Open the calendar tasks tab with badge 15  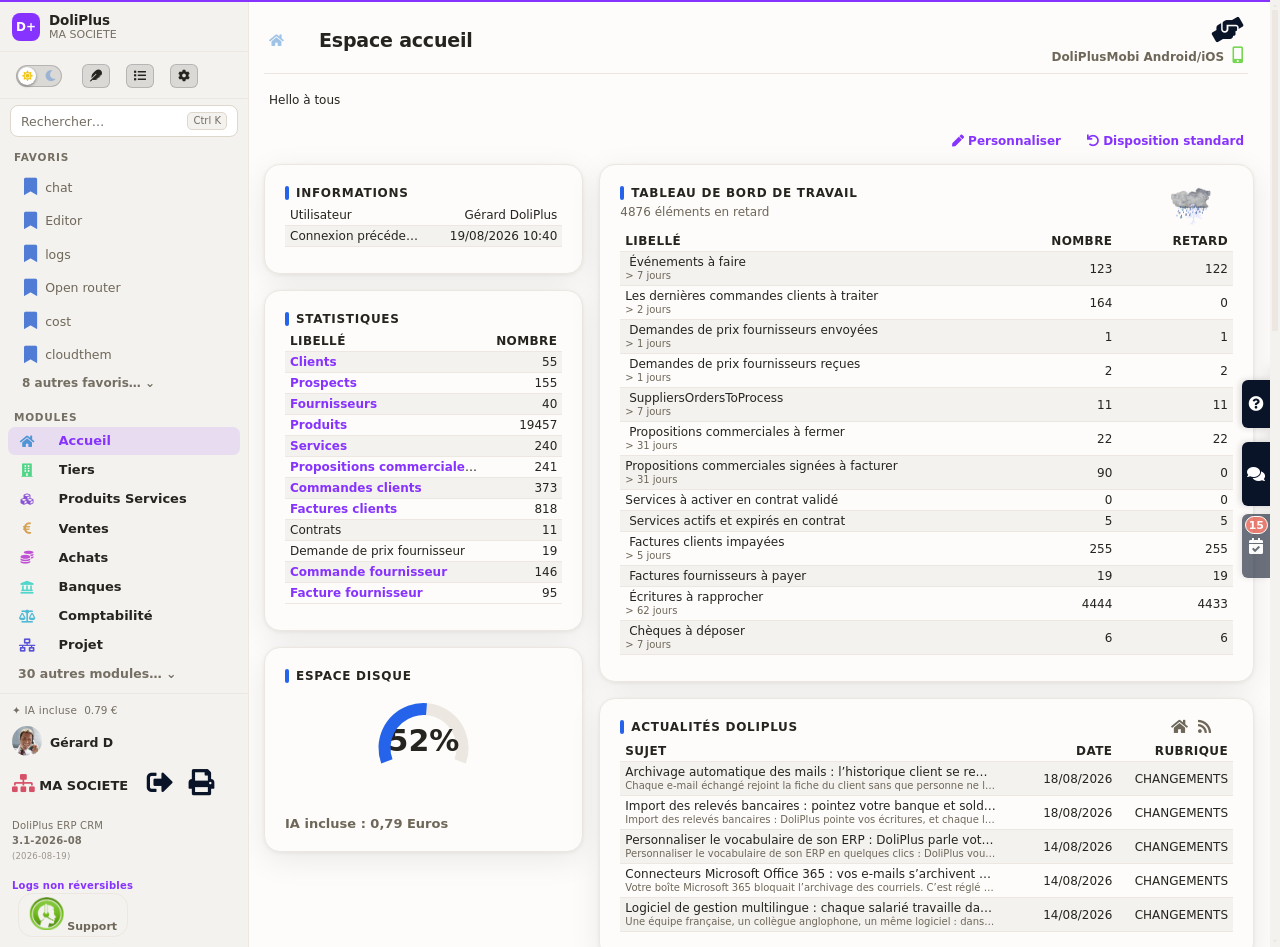1256,545
